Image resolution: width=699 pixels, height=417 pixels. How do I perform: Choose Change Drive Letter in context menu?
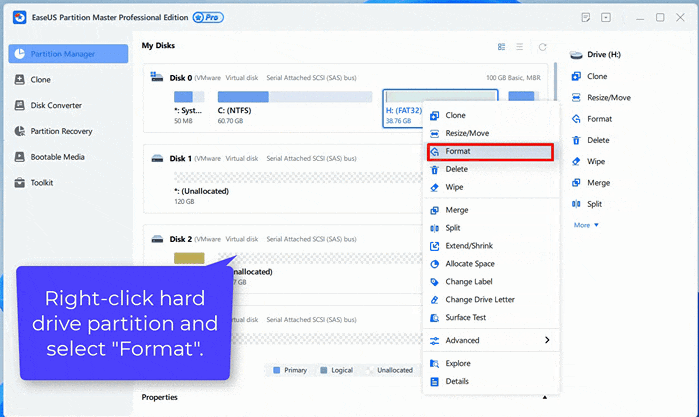[490, 299]
